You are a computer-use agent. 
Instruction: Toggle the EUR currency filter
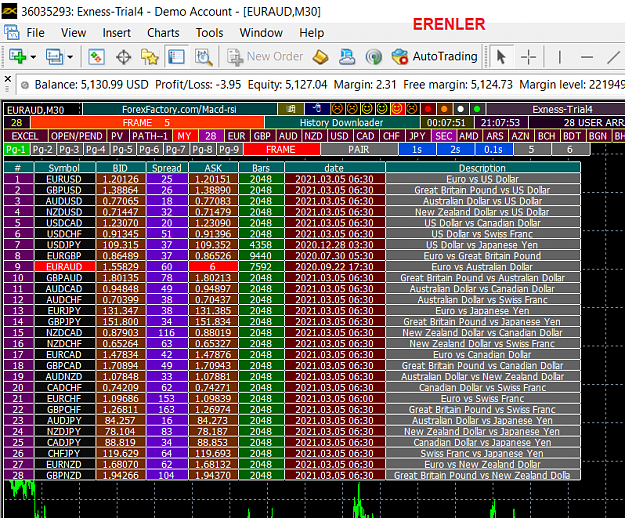(x=236, y=136)
